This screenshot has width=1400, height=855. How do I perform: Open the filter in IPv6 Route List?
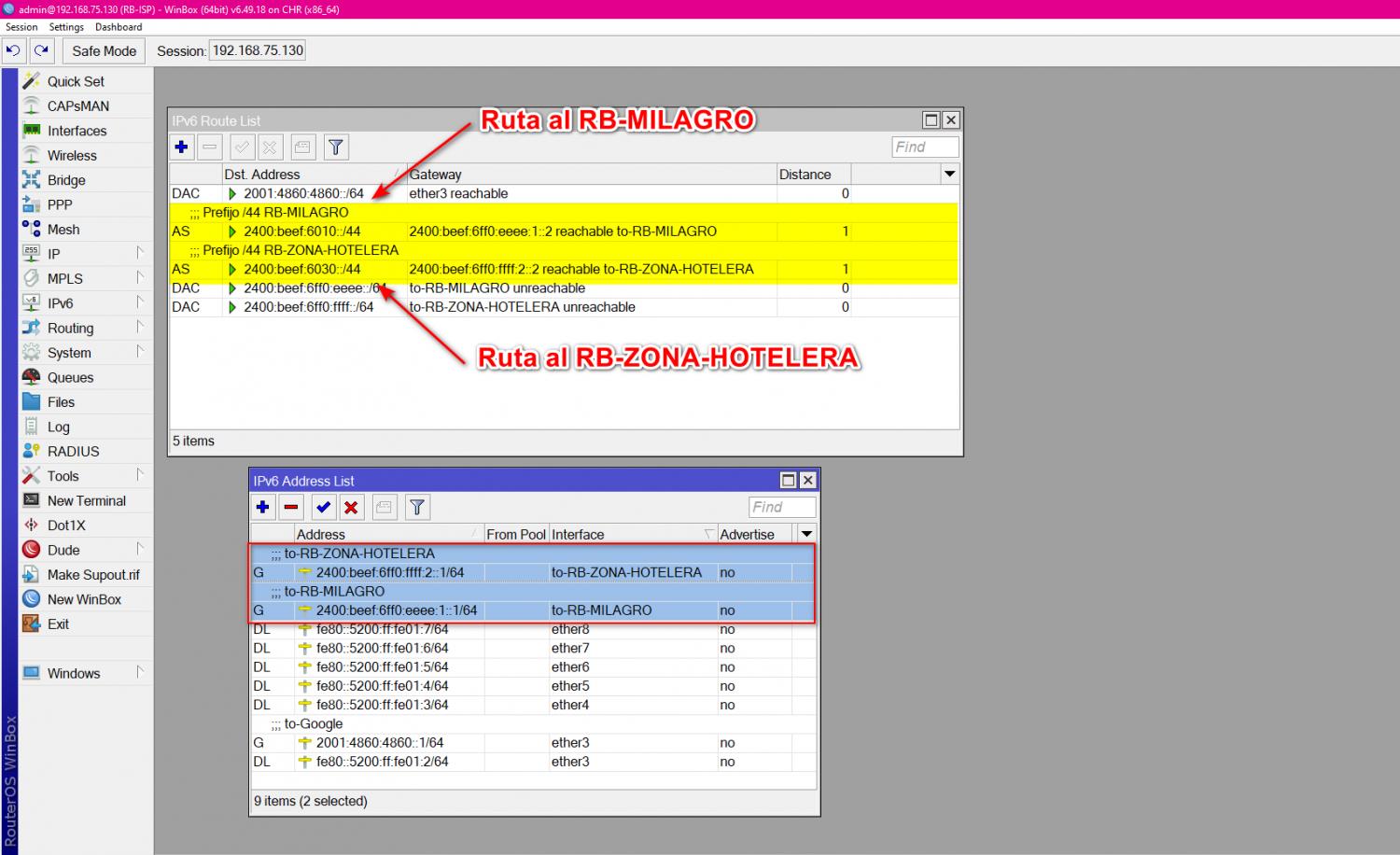click(x=335, y=147)
